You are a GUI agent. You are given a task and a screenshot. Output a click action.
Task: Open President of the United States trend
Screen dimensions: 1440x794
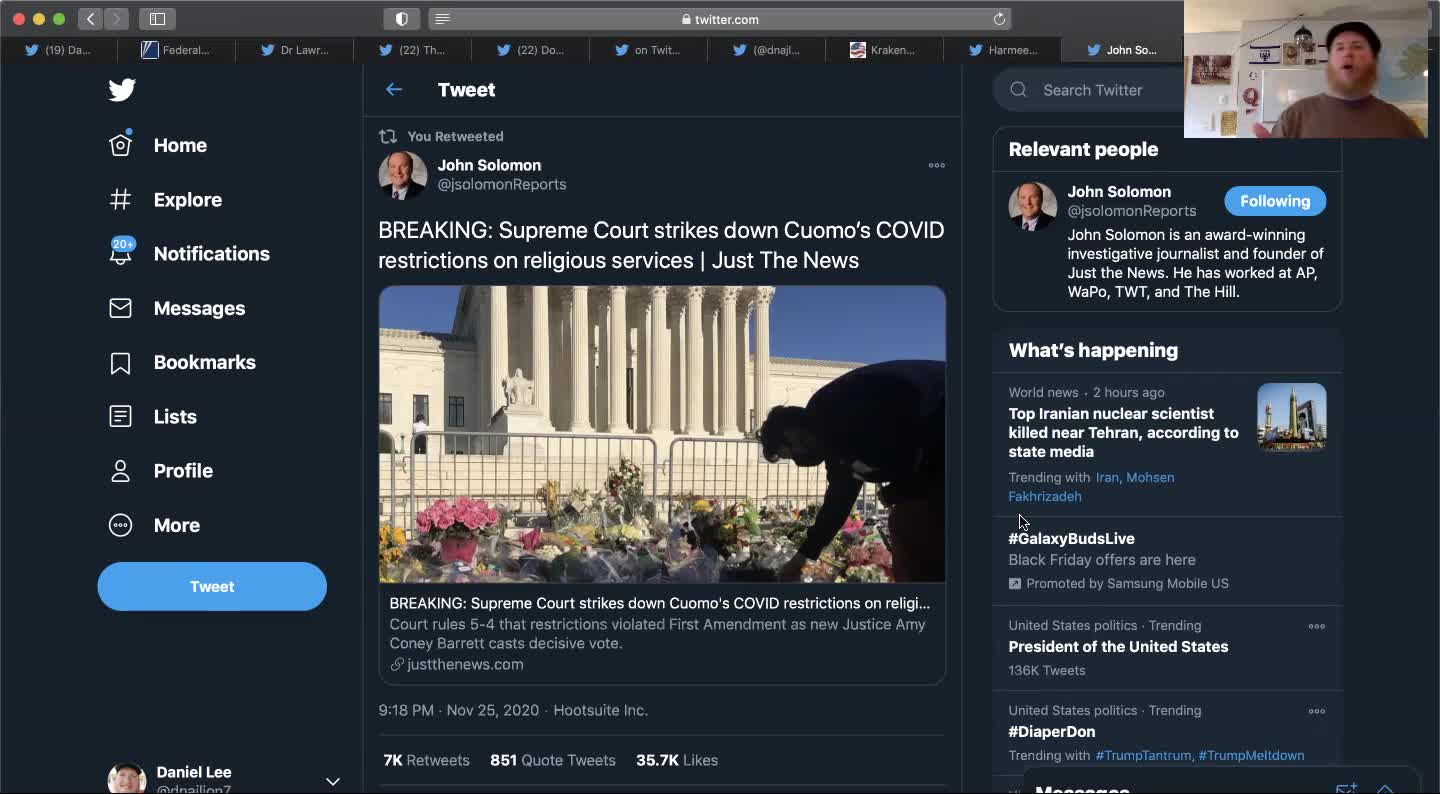pos(1118,647)
